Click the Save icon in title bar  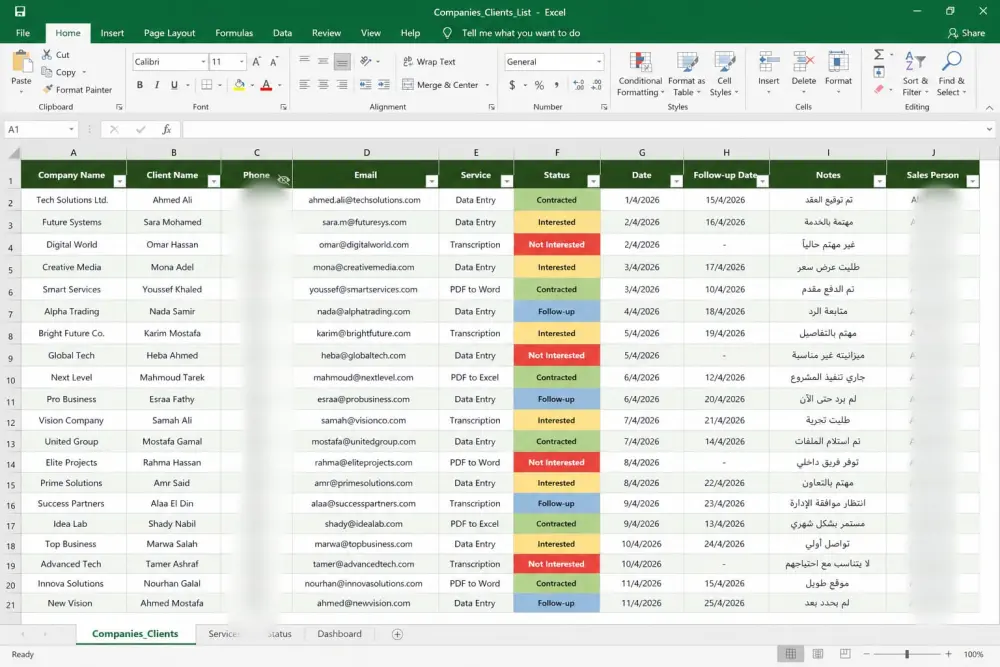pos(20,11)
